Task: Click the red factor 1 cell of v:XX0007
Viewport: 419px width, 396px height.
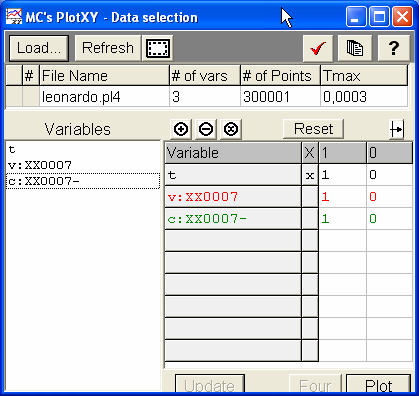Action: click(343, 197)
